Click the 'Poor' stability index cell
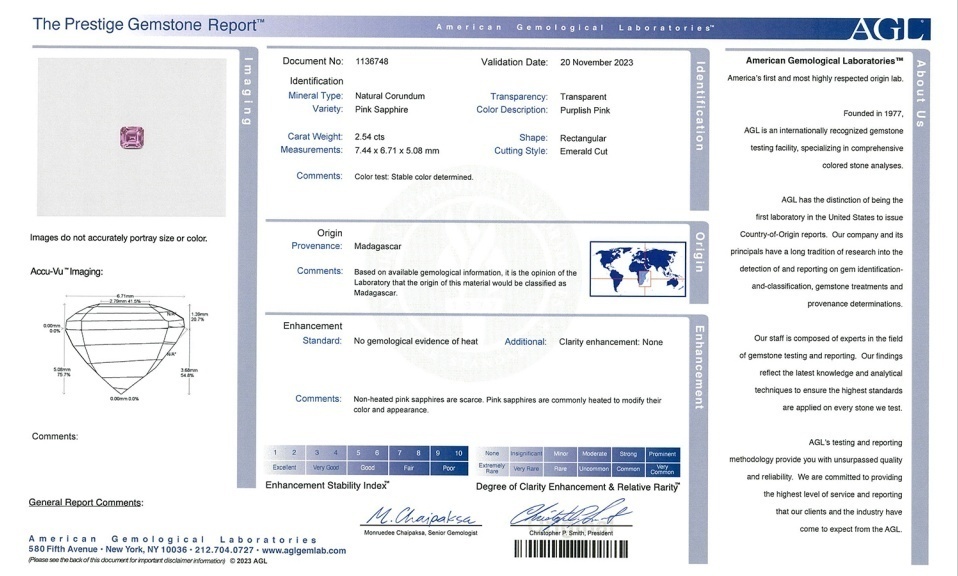 [x=448, y=468]
